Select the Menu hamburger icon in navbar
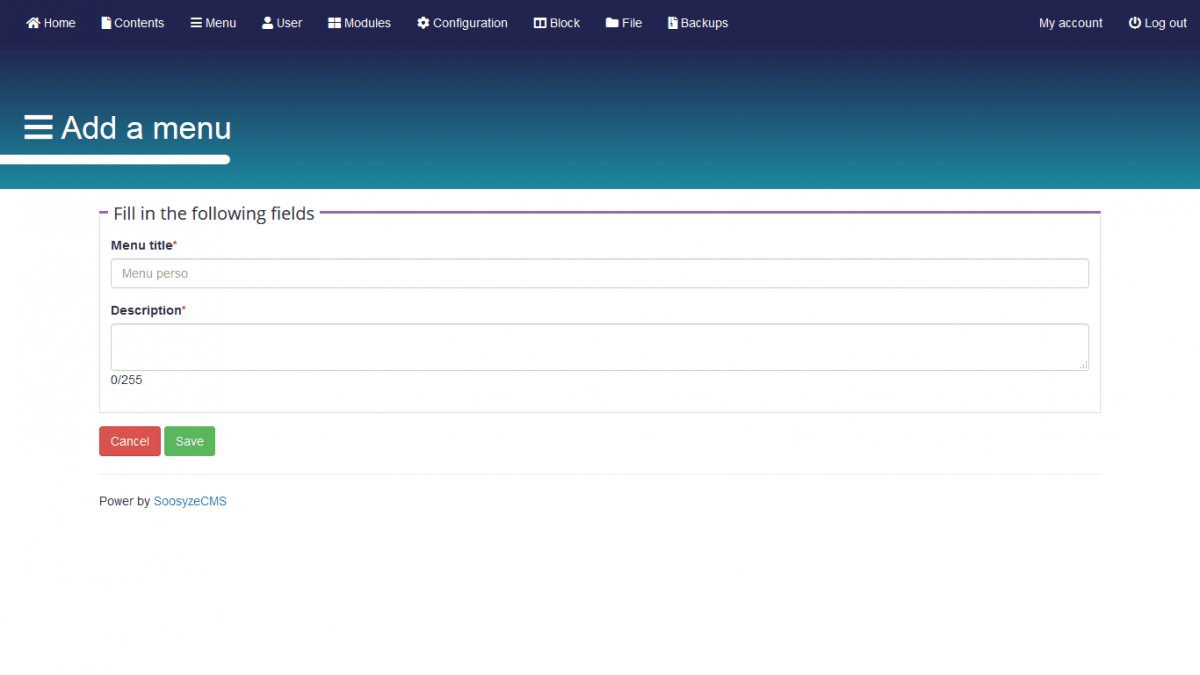The image size is (1200, 675). [x=196, y=23]
